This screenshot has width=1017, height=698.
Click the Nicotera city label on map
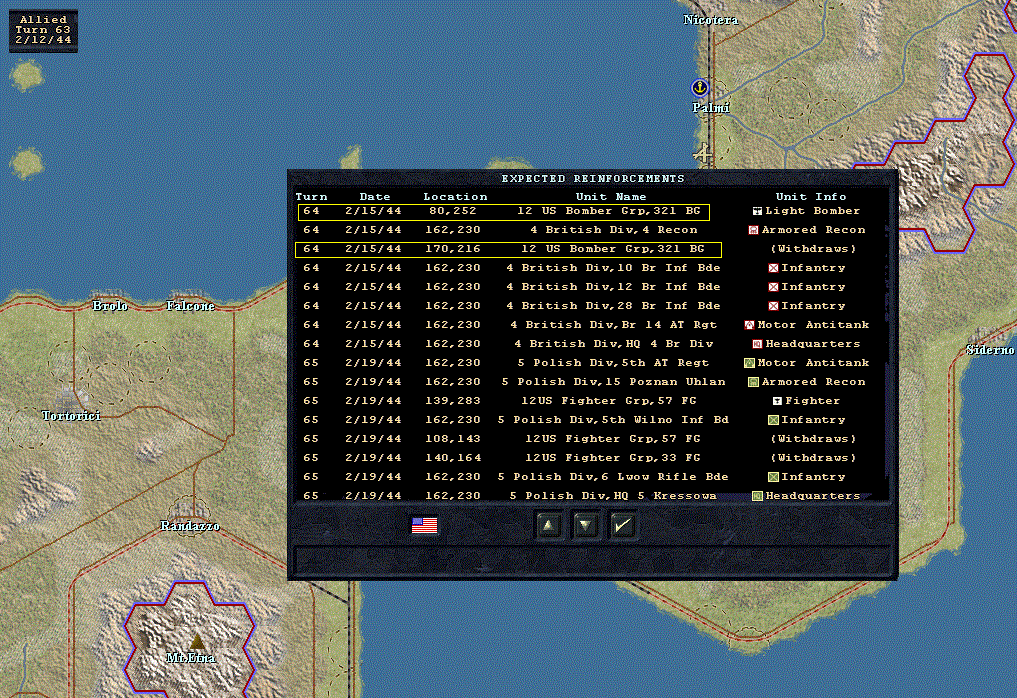711,20
